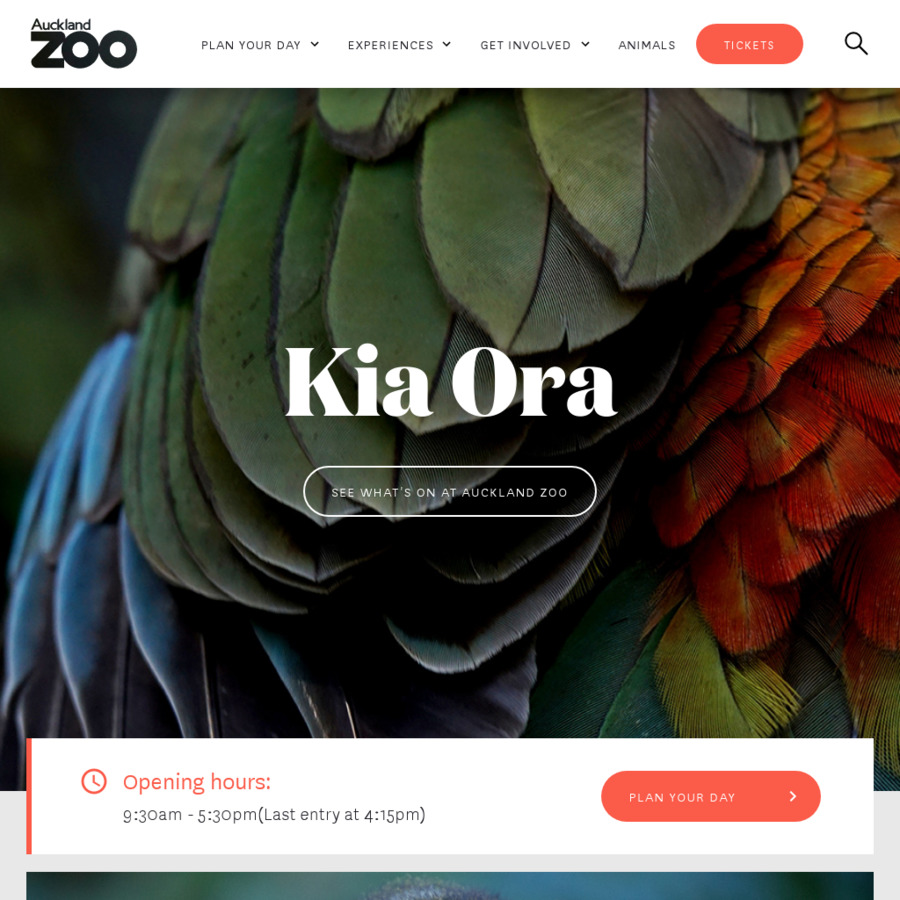Open the Experiences menu item
The image size is (900, 900).
[x=390, y=45]
